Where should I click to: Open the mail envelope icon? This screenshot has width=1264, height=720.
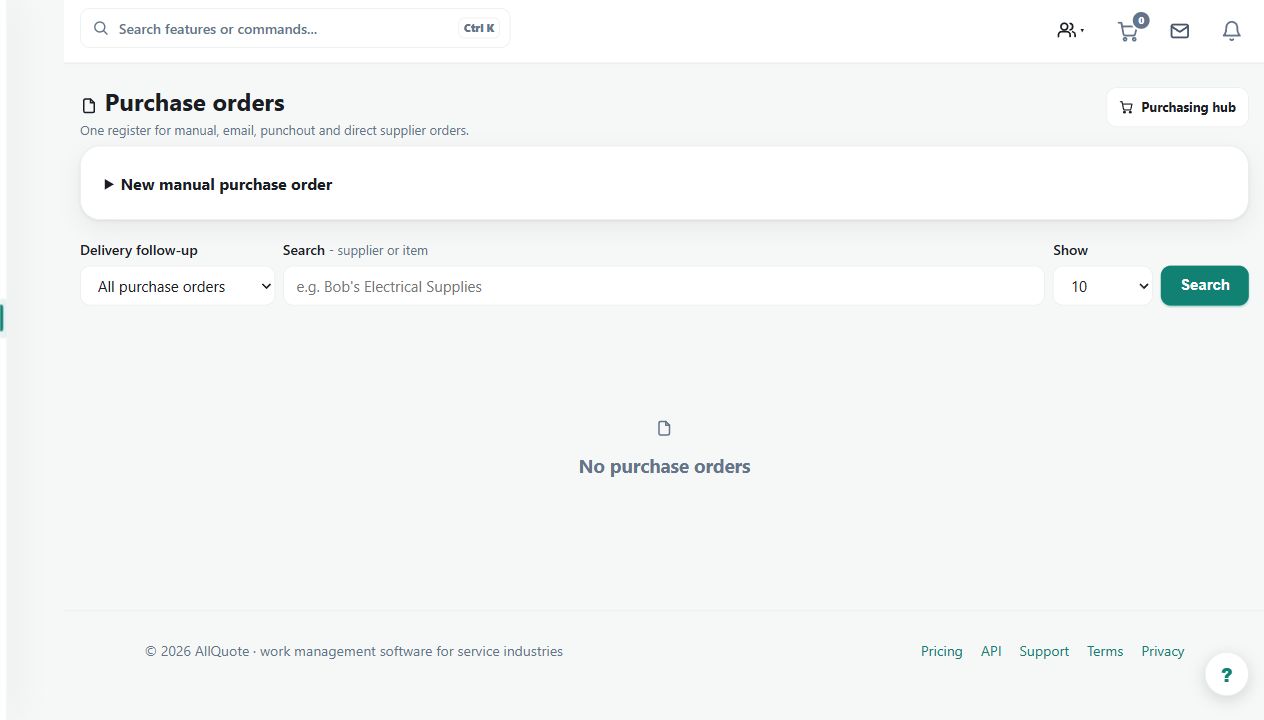point(1180,31)
